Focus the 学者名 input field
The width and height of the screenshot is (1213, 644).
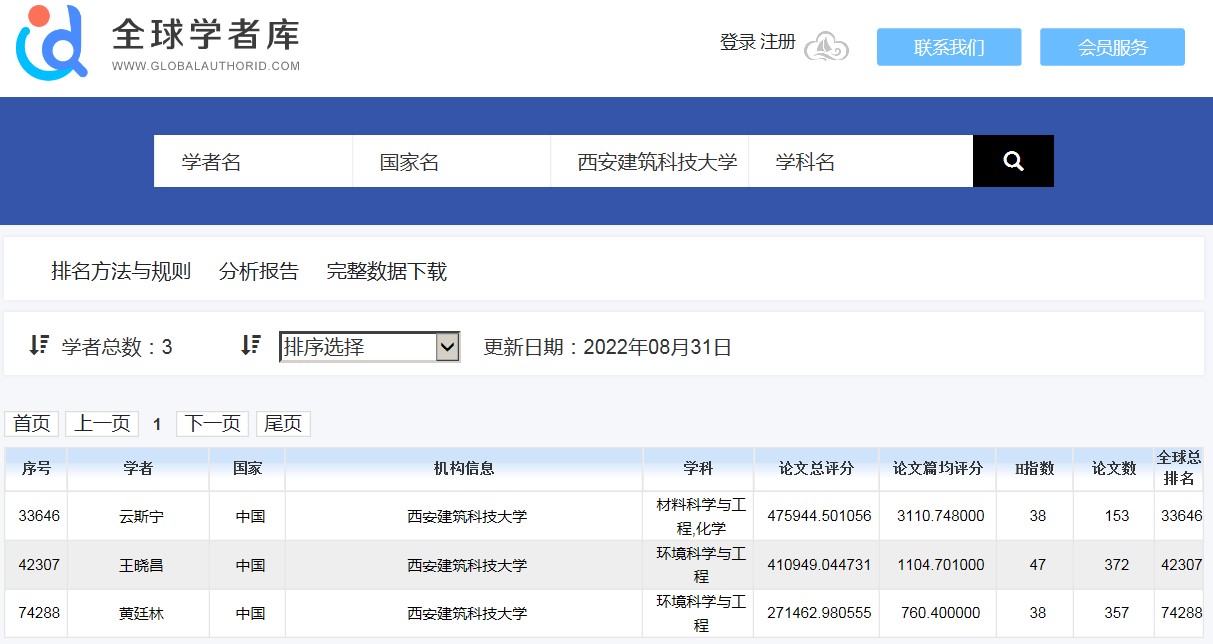point(253,162)
